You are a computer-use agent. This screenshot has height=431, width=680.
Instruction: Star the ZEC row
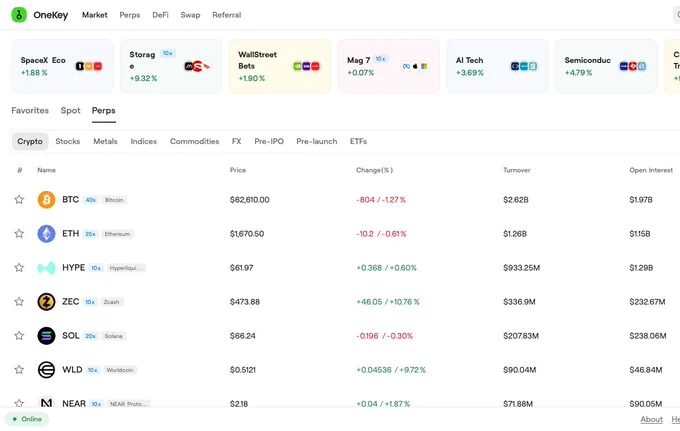19,301
